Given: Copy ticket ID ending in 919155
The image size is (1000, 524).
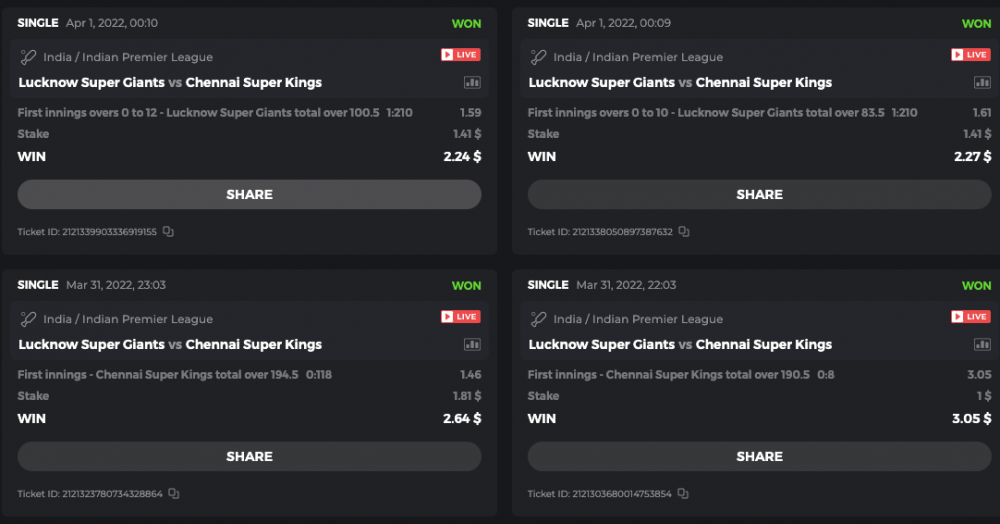Looking at the screenshot, I should tap(168, 232).
